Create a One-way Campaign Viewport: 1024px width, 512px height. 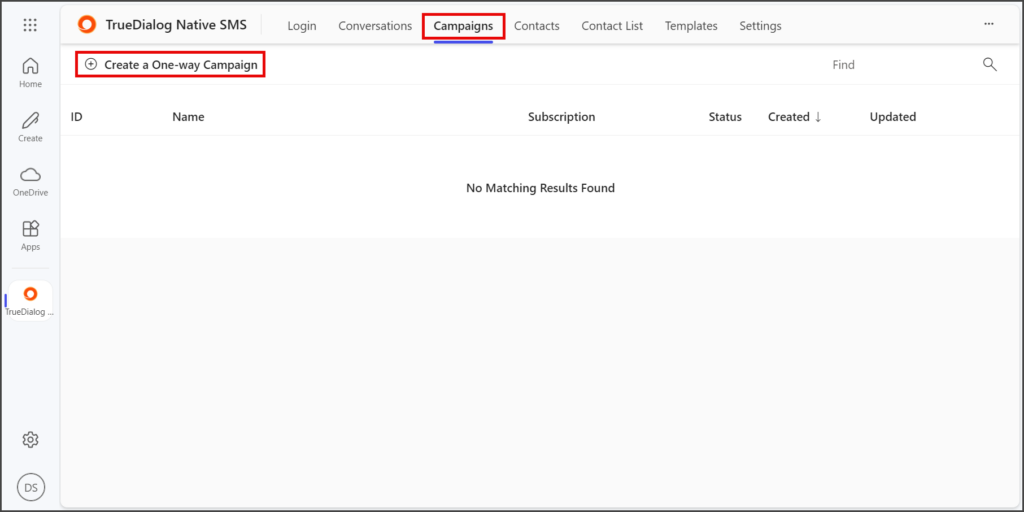coord(171,65)
